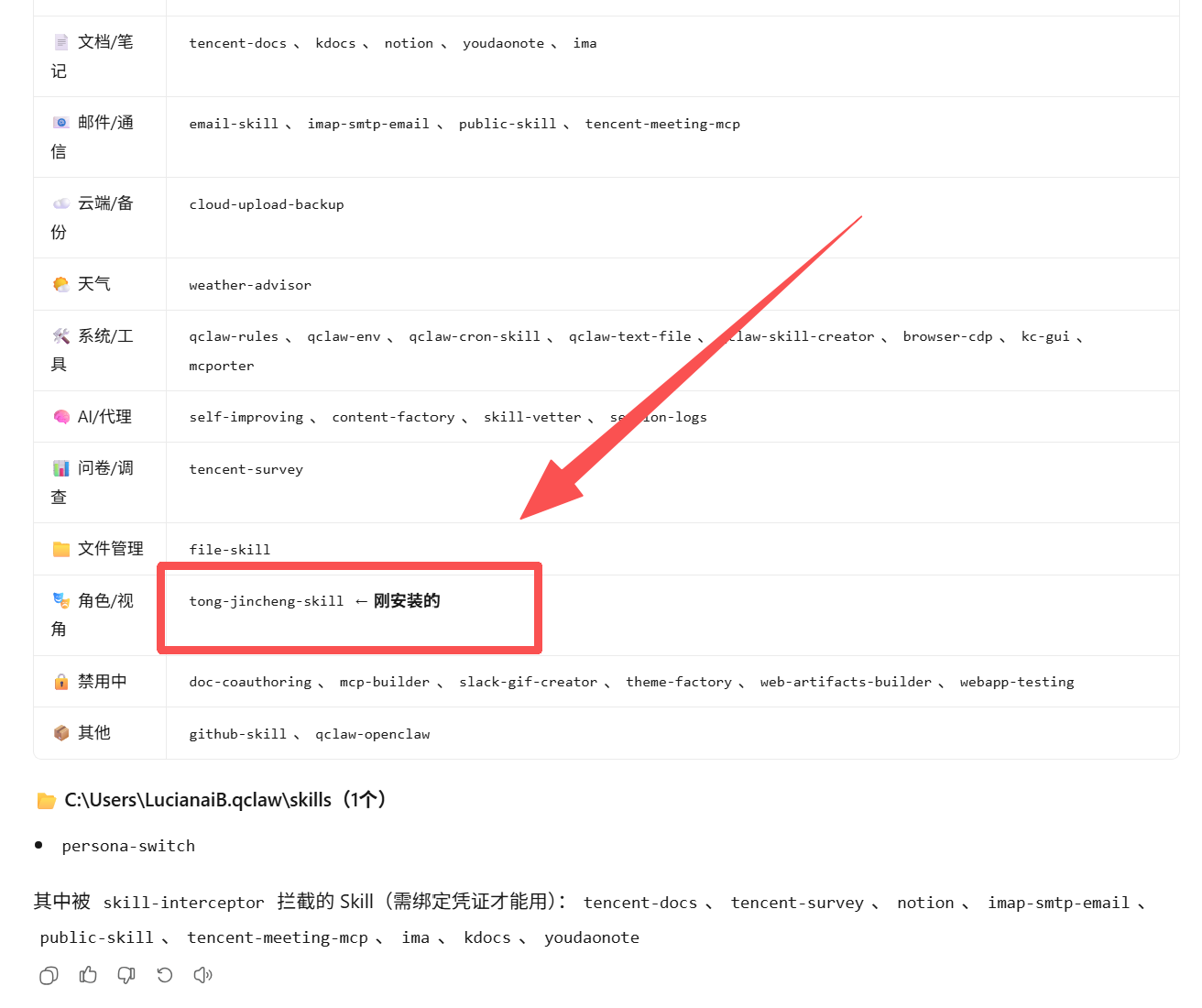This screenshot has height=1008, width=1202.
Task: Click github-skill in the 其他 row
Action: point(238,734)
